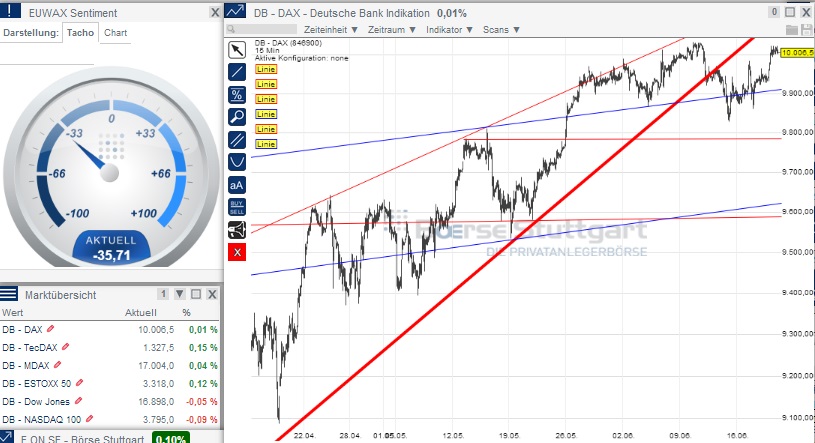
Task: Select the DB - DAX row name
Action: click(22, 330)
